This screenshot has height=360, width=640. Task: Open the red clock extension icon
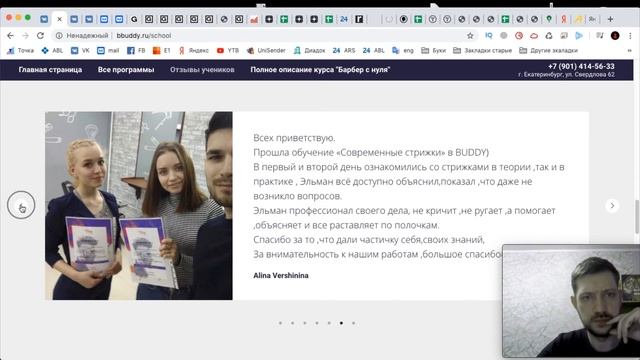tap(519, 36)
